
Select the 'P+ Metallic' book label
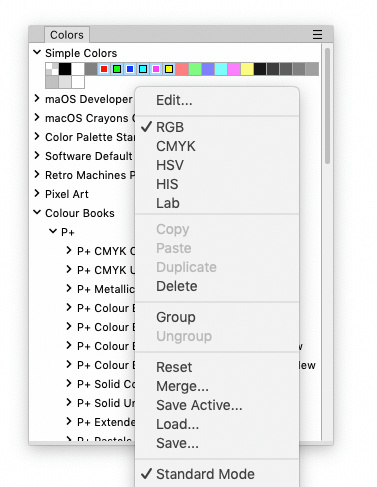pos(106,289)
